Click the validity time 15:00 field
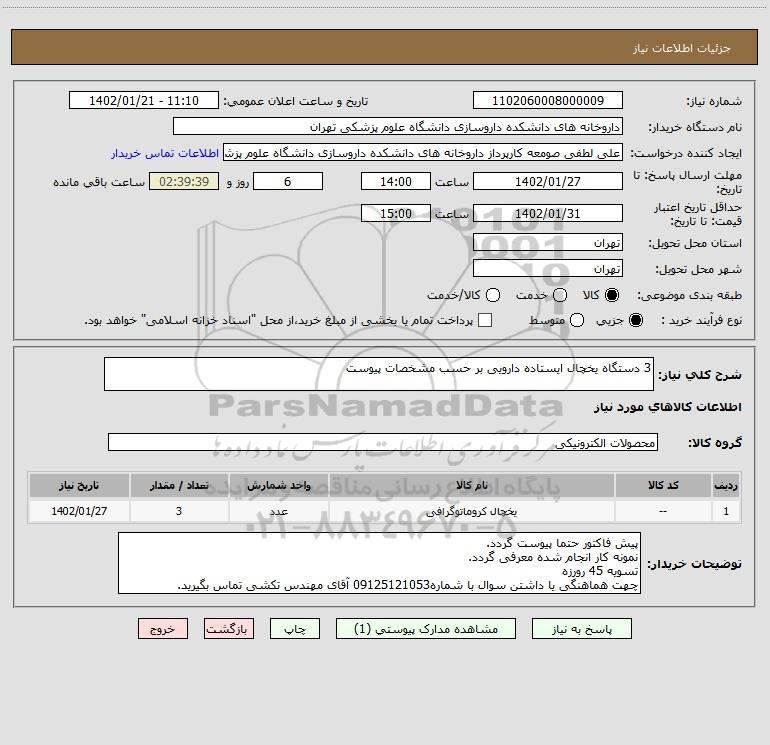 (x=396, y=213)
